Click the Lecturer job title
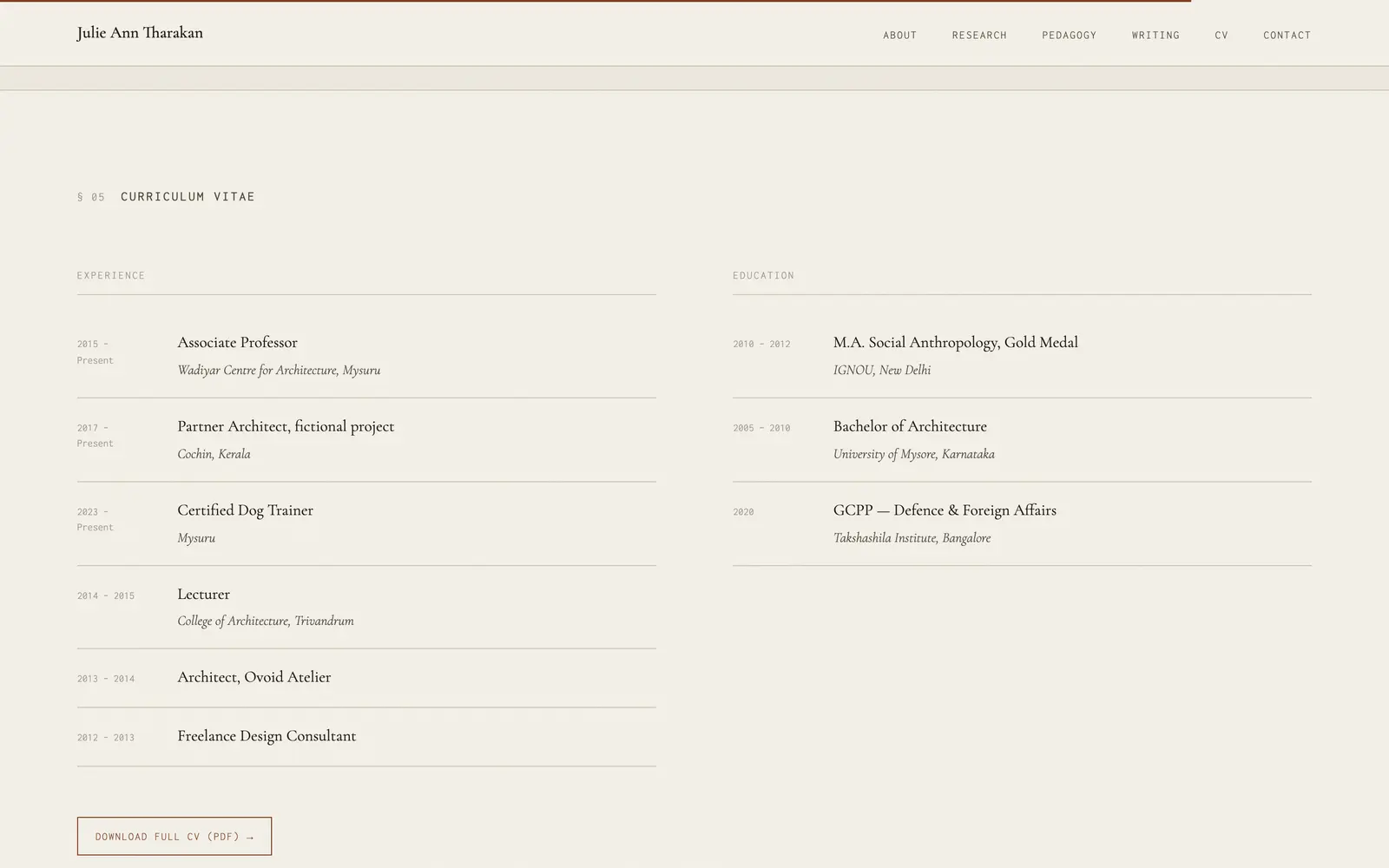This screenshot has width=1389, height=868. point(203,595)
